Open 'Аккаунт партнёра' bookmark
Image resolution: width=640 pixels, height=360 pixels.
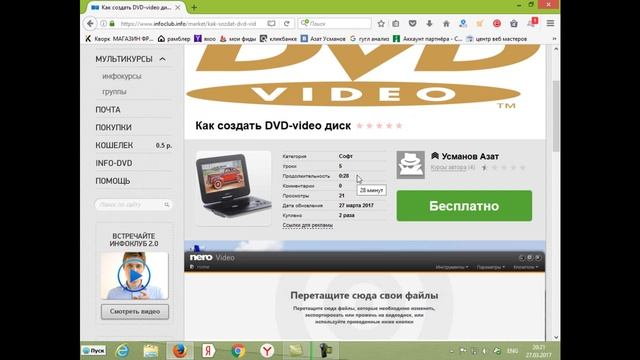(428, 39)
